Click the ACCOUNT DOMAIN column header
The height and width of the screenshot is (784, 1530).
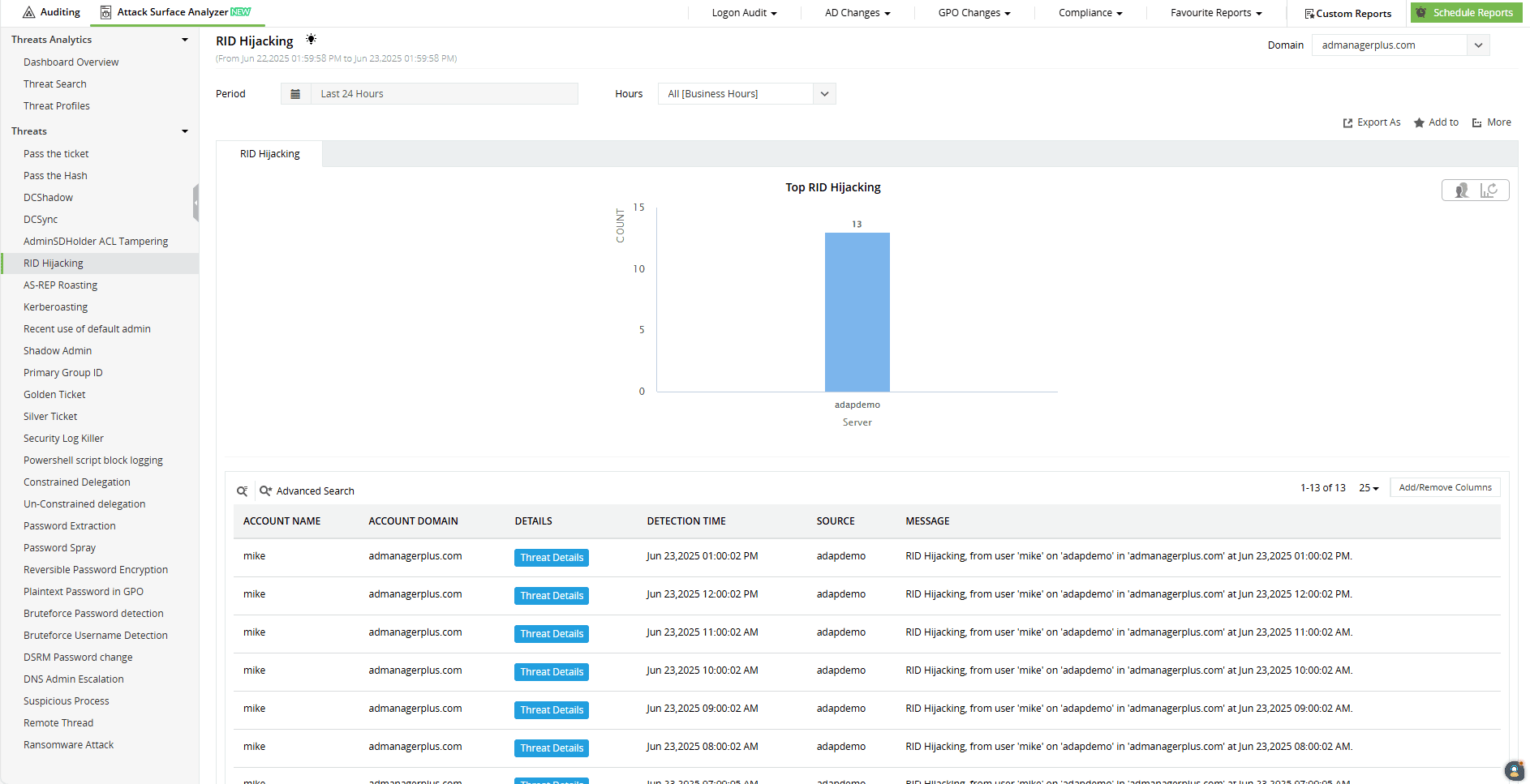[x=413, y=521]
